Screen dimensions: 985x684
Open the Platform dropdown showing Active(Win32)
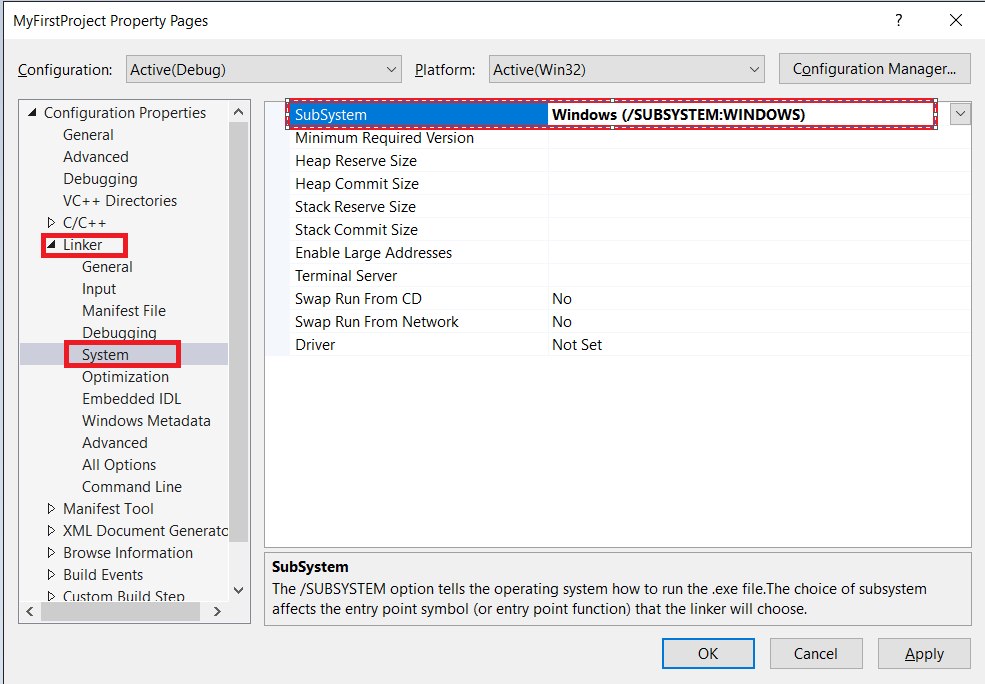626,70
